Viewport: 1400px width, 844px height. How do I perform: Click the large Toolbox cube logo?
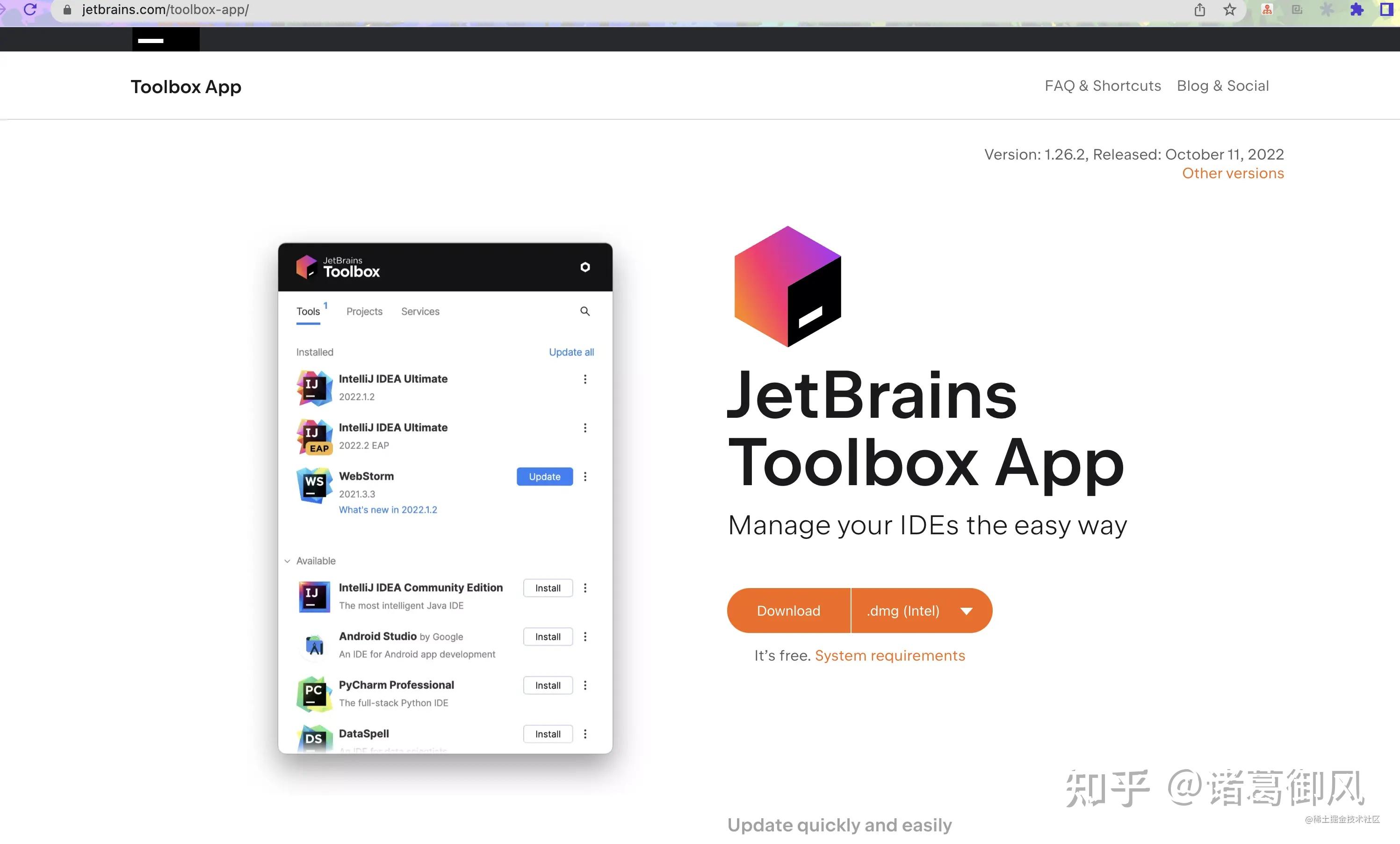click(787, 286)
